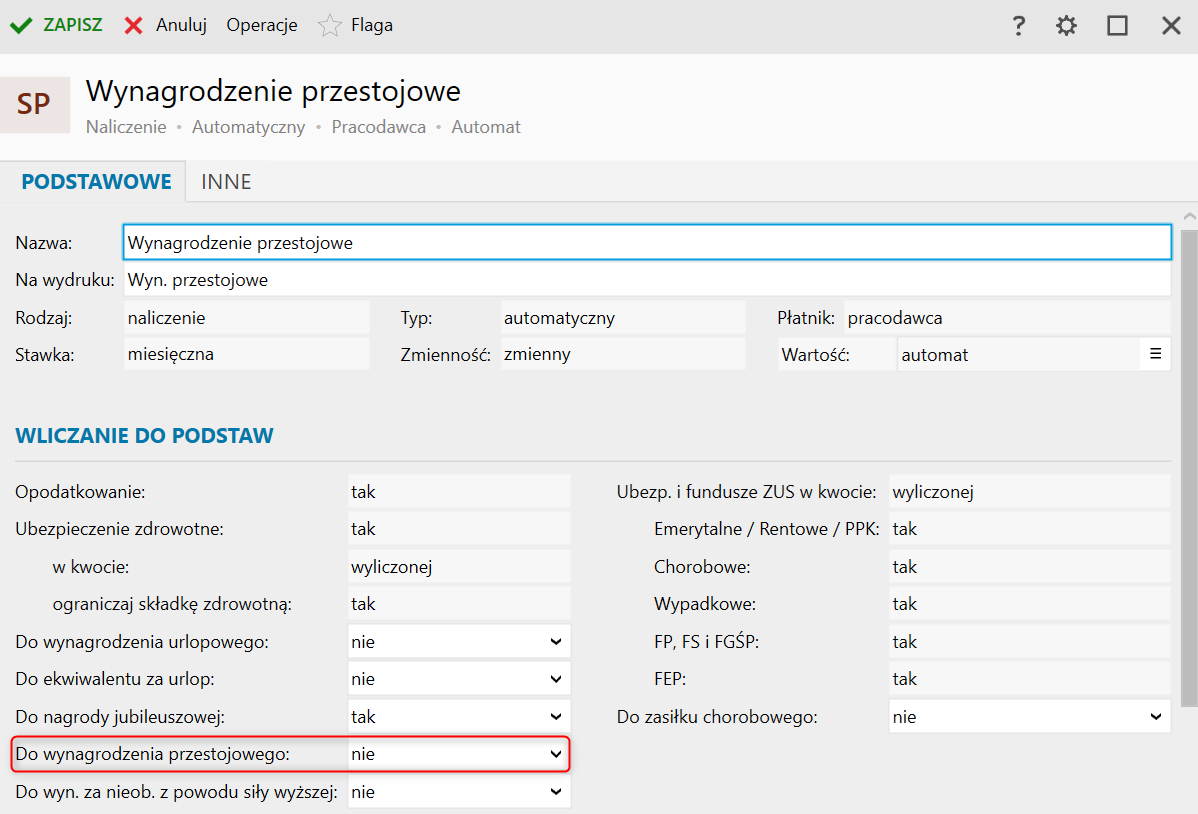Click the red Anuluj cross icon
1198x814 pixels.
pos(134,25)
